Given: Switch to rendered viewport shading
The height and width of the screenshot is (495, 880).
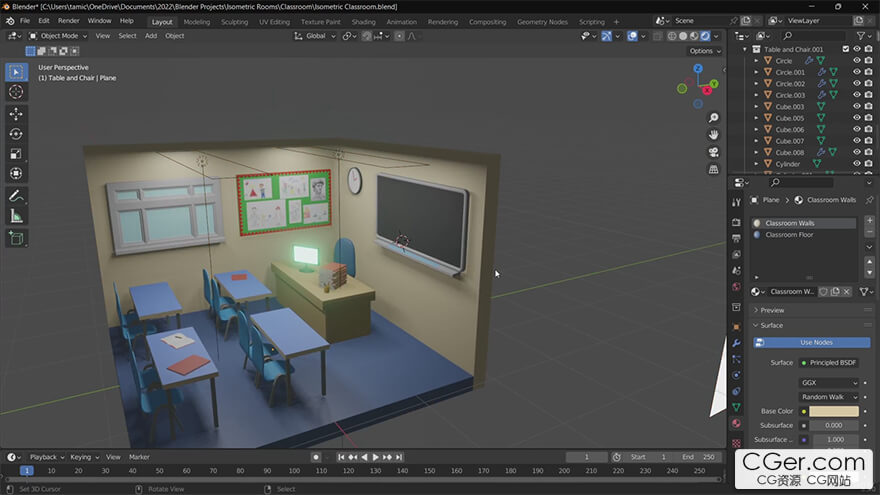Looking at the screenshot, I should pos(705,36).
